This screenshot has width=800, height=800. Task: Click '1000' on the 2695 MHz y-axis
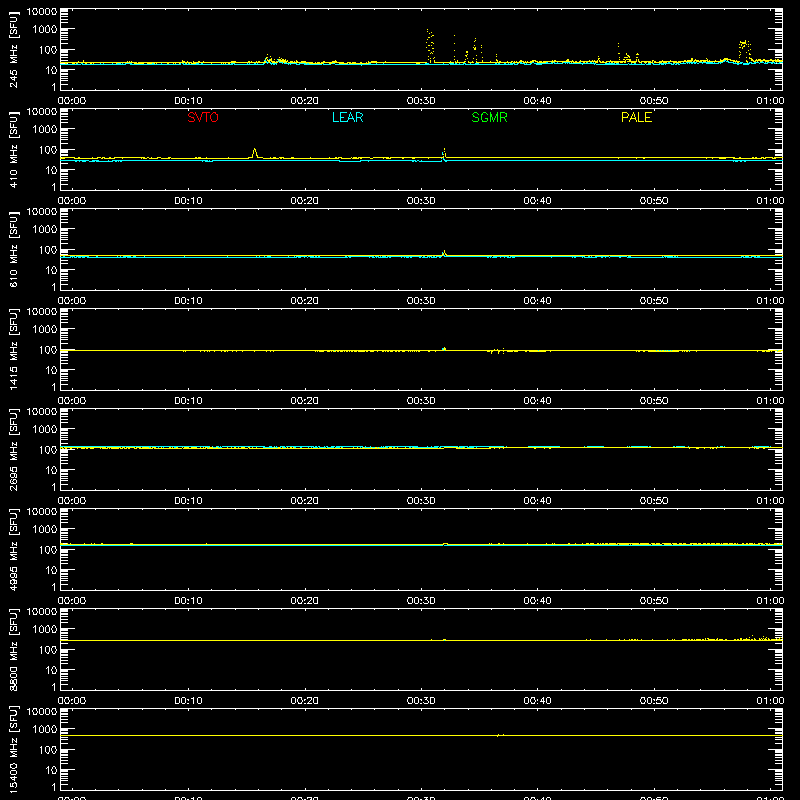45,430
